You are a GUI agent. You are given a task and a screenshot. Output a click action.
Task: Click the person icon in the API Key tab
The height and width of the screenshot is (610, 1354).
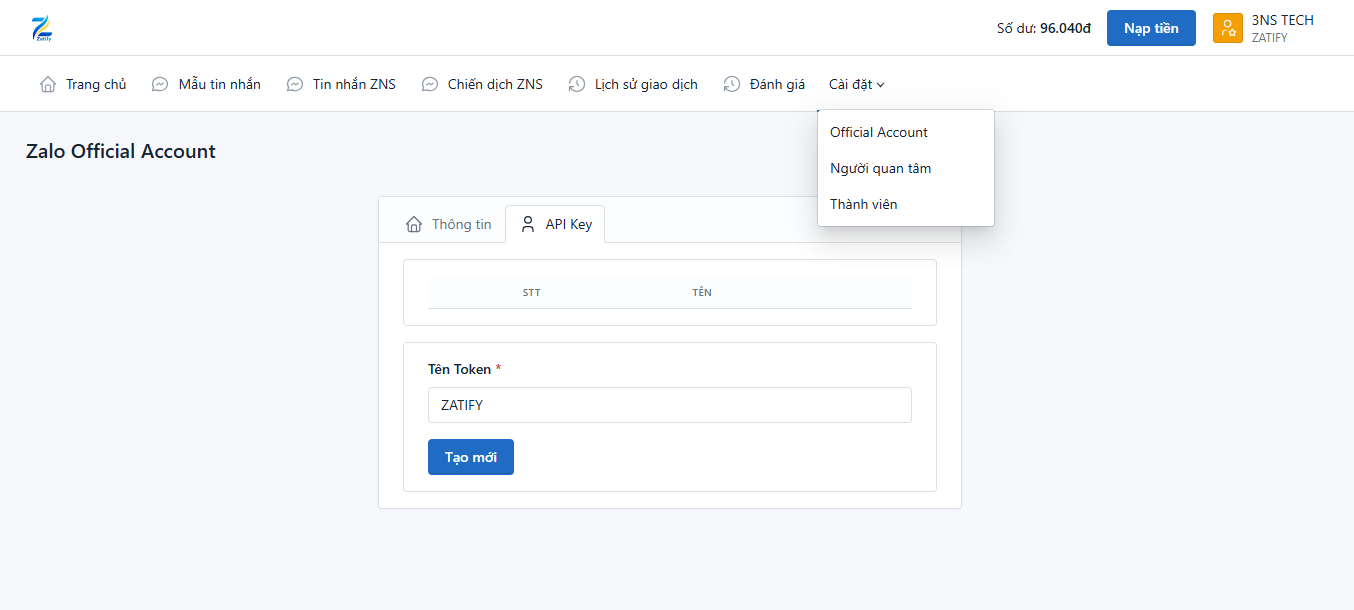click(x=528, y=224)
